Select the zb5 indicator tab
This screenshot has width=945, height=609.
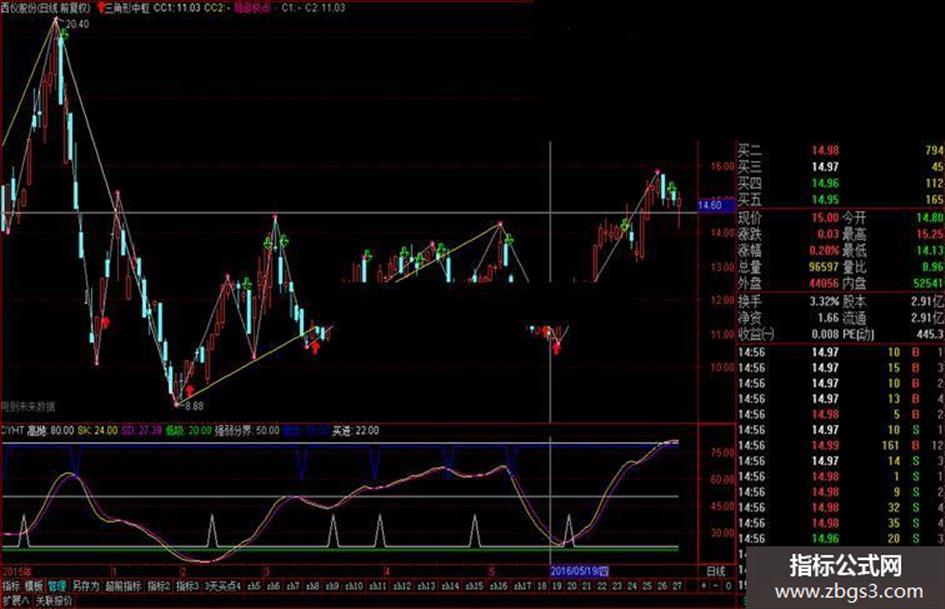[254, 585]
